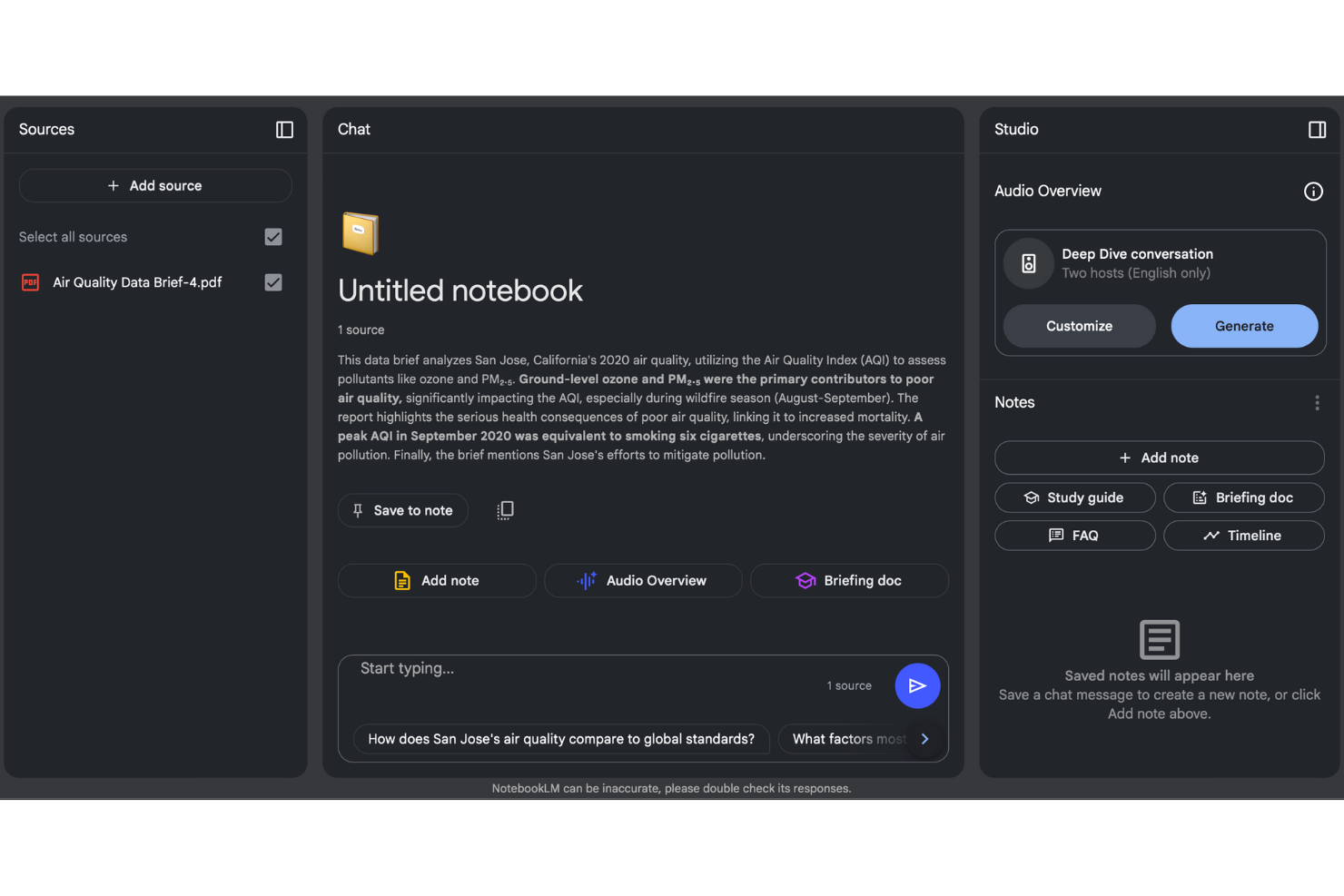This screenshot has height=896, width=1344.
Task: Click '1 source' label under notebook title
Action: click(x=361, y=330)
